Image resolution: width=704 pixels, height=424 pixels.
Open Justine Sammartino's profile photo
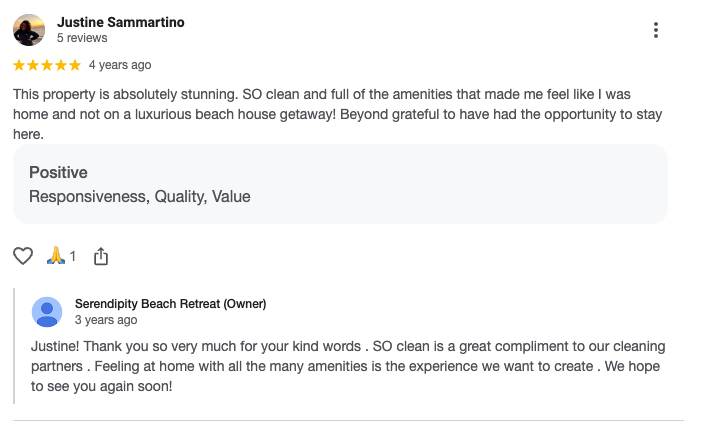point(29,30)
